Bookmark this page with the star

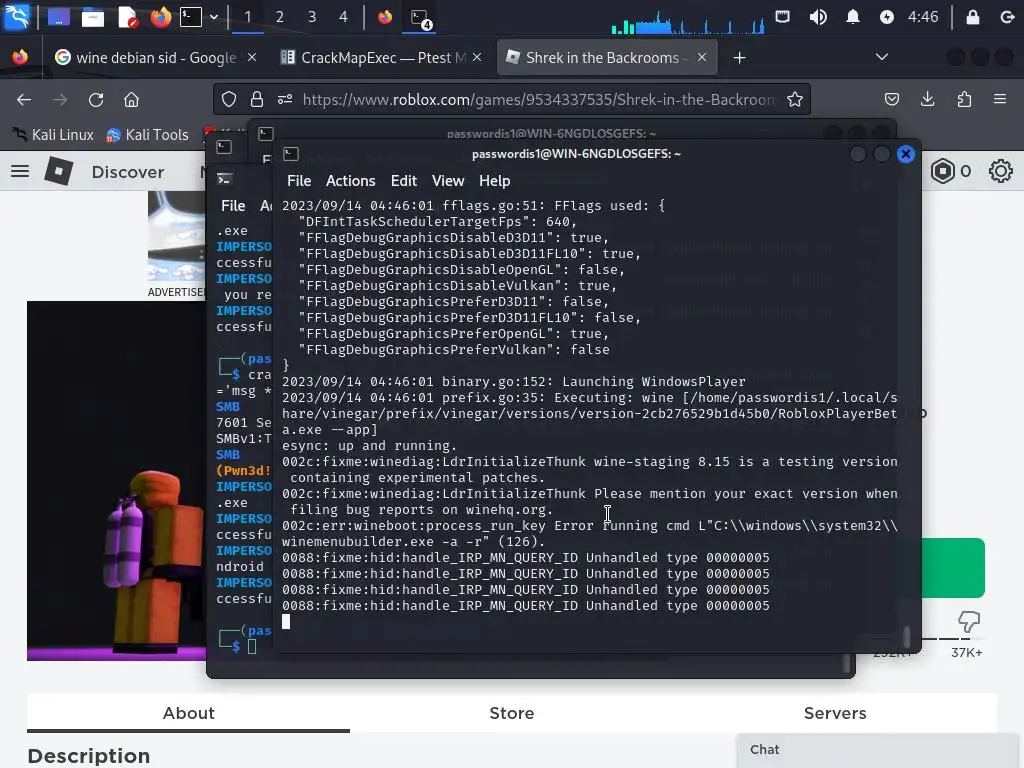point(795,99)
